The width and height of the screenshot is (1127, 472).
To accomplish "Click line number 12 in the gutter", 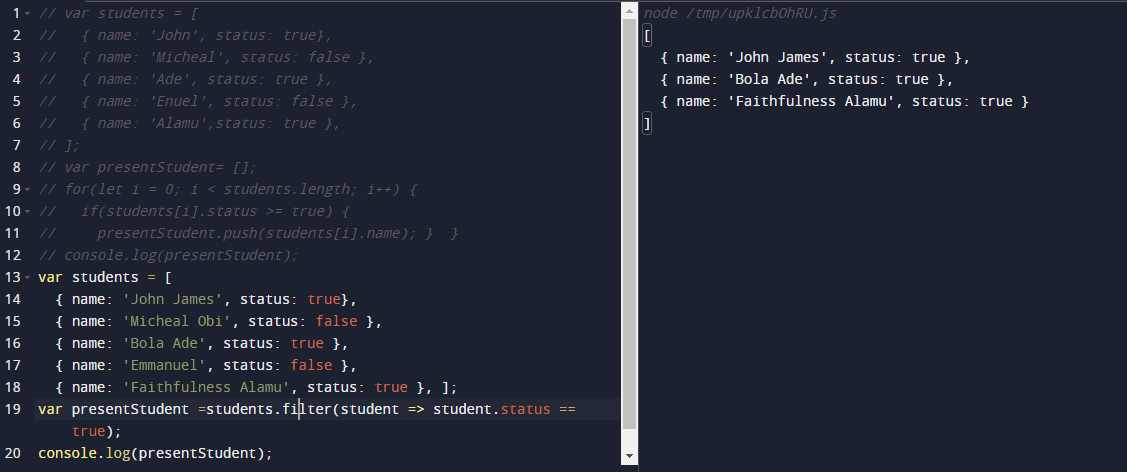I will tap(12, 255).
